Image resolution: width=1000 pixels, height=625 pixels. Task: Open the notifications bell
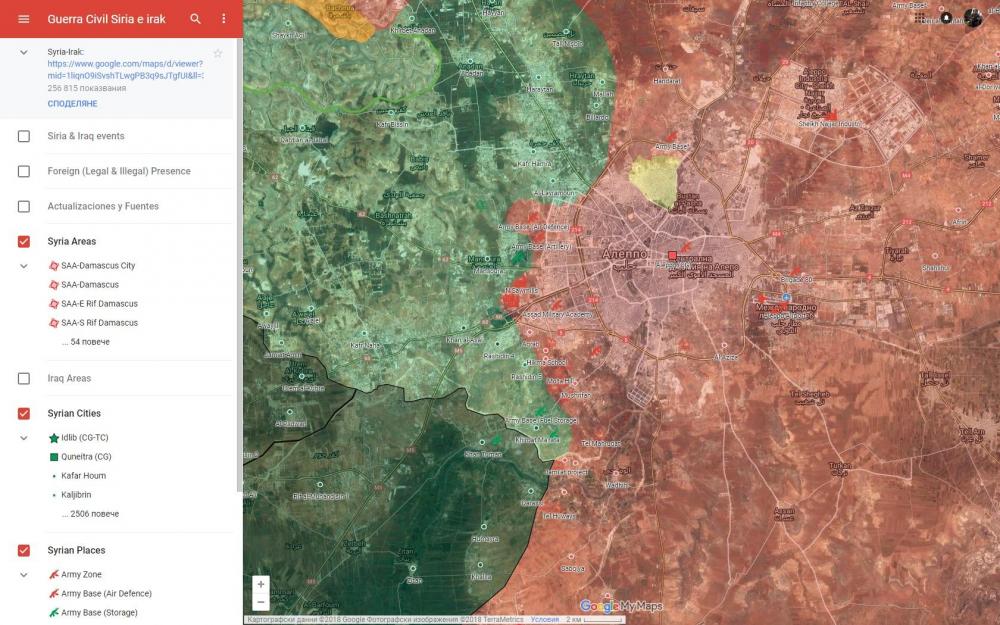point(946,18)
